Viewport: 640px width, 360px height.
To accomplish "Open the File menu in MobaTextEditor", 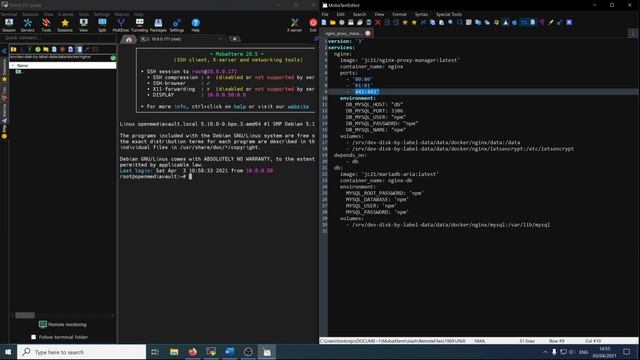I will 325,14.
